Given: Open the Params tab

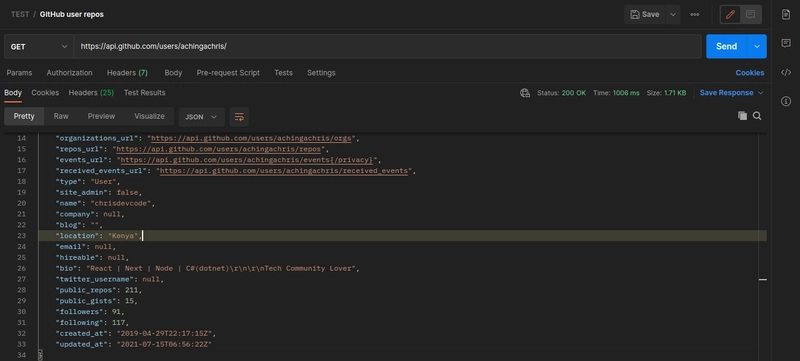Looking at the screenshot, I should click(19, 73).
